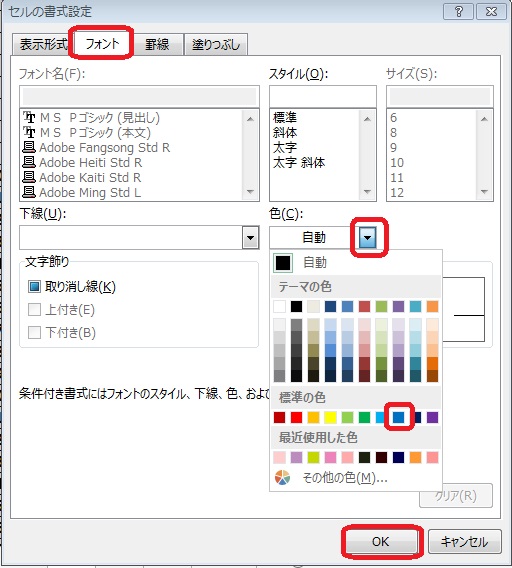Select the black 自動 color square
The height and width of the screenshot is (568, 512).
point(283,262)
